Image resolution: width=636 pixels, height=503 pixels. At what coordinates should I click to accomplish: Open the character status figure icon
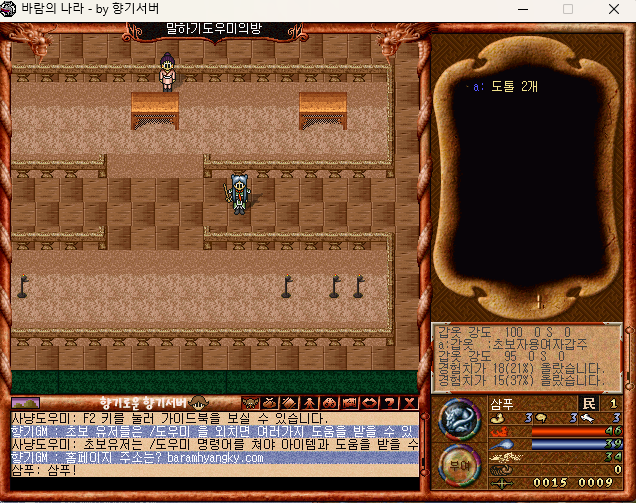point(309,403)
